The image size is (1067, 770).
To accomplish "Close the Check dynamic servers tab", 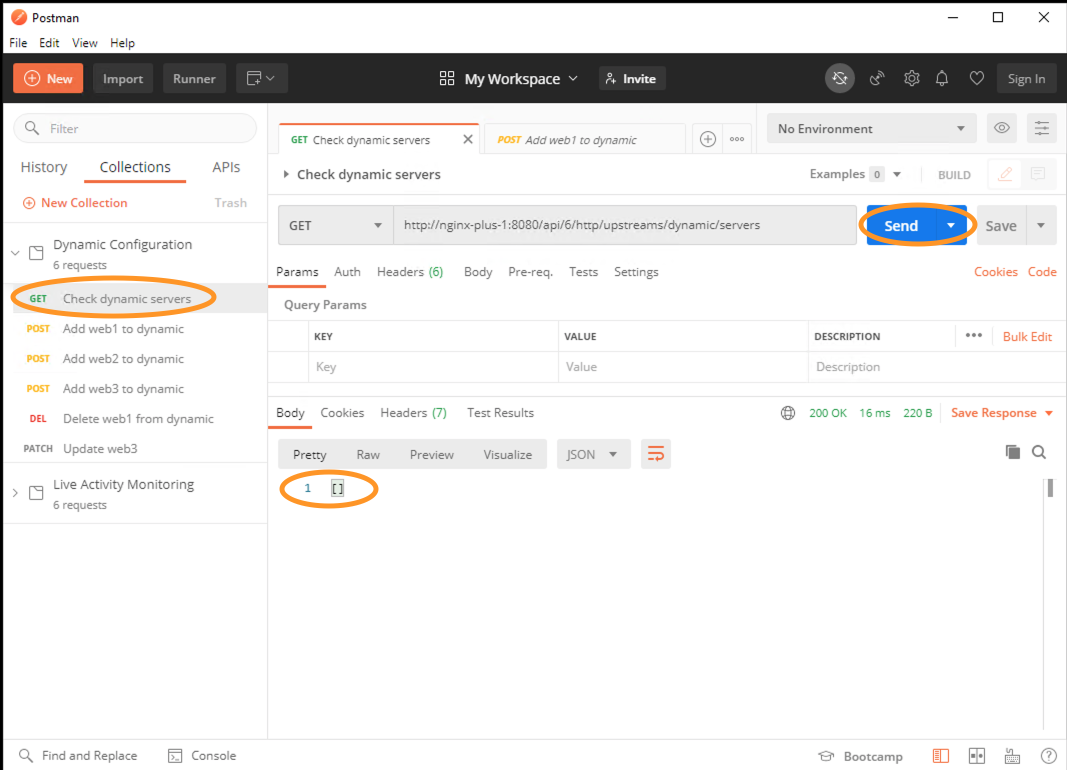I will (x=467, y=139).
